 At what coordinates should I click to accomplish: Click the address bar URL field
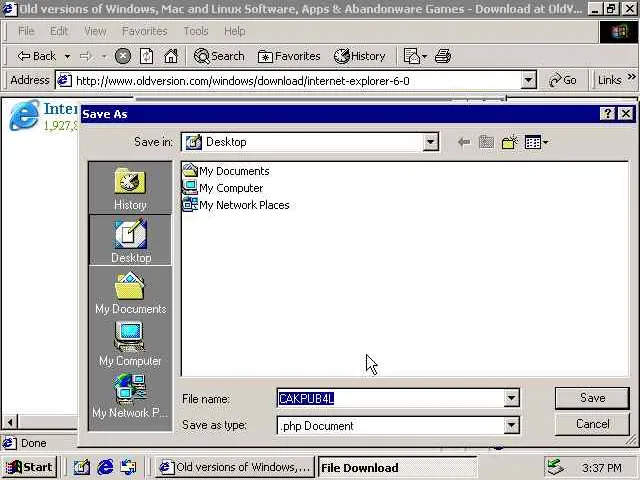tap(288, 80)
